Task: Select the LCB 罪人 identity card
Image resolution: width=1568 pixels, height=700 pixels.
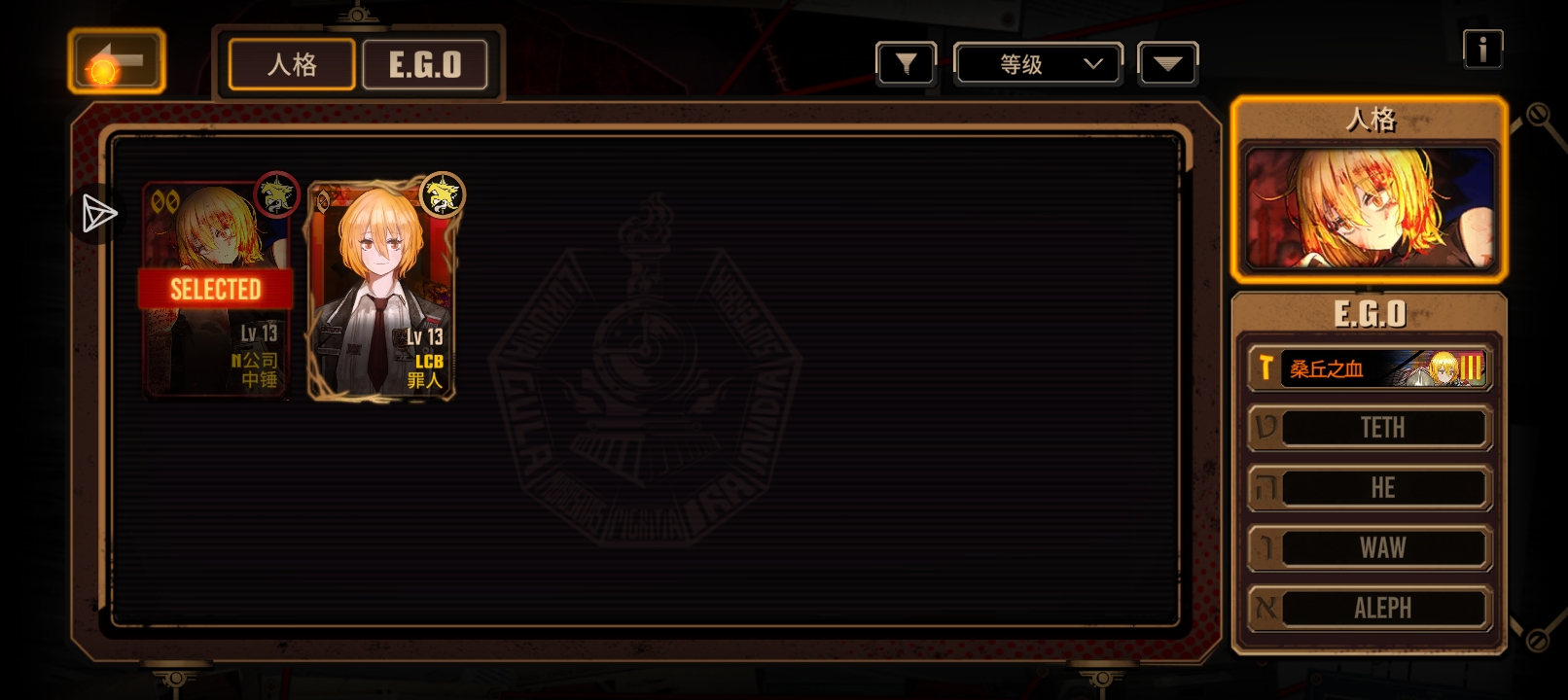Action: 382,290
